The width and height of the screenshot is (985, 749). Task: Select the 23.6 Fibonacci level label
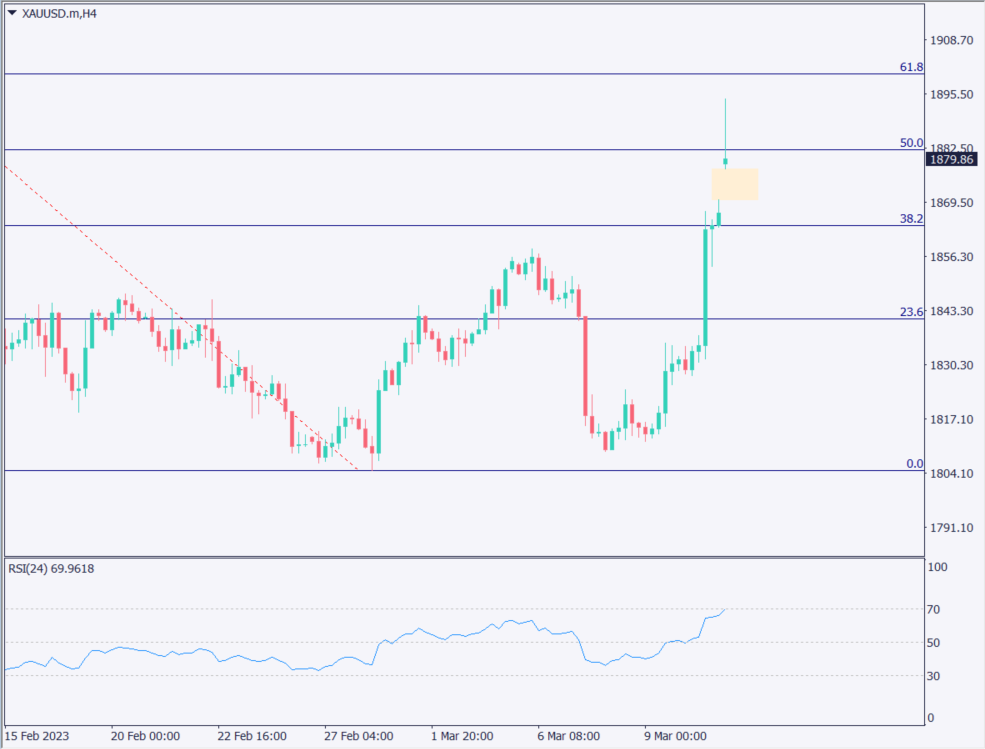tap(911, 312)
